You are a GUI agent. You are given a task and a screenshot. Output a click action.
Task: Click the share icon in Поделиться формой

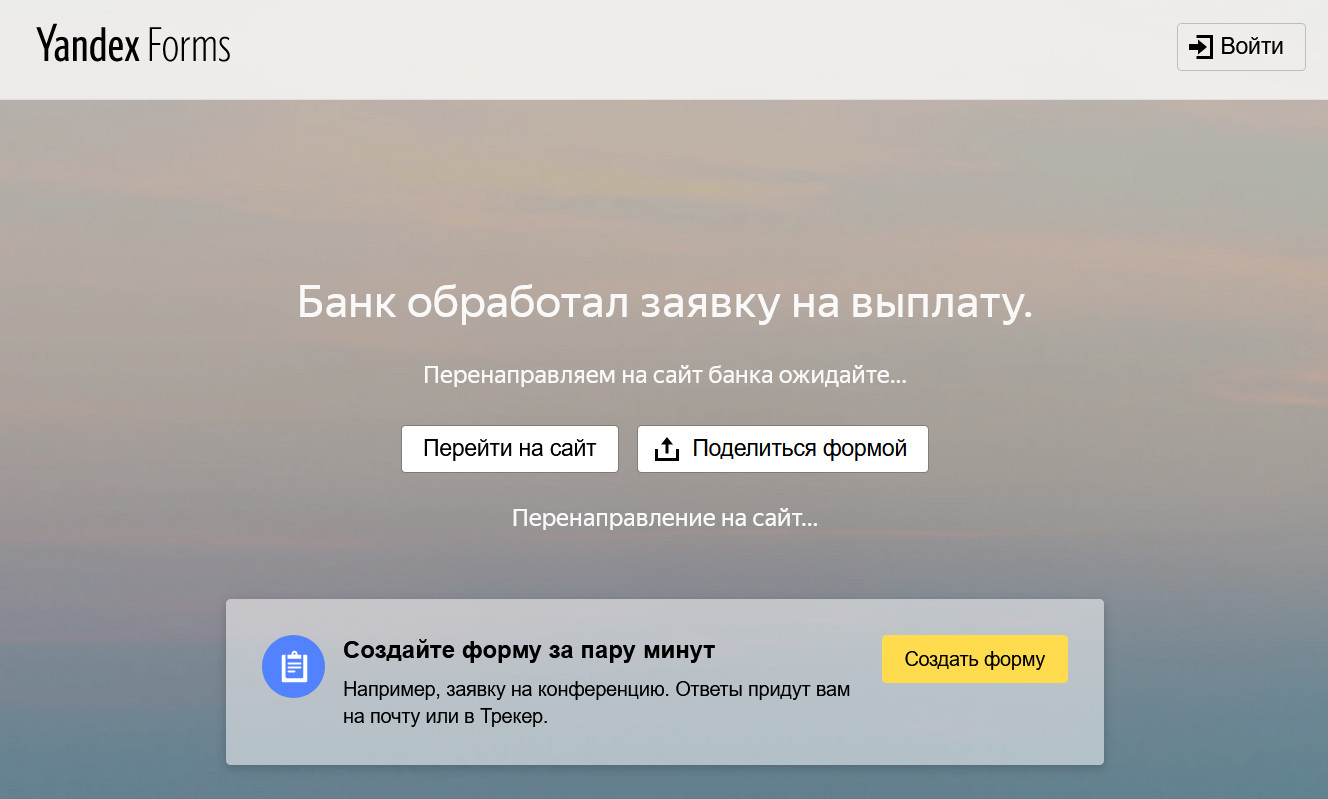click(x=666, y=449)
